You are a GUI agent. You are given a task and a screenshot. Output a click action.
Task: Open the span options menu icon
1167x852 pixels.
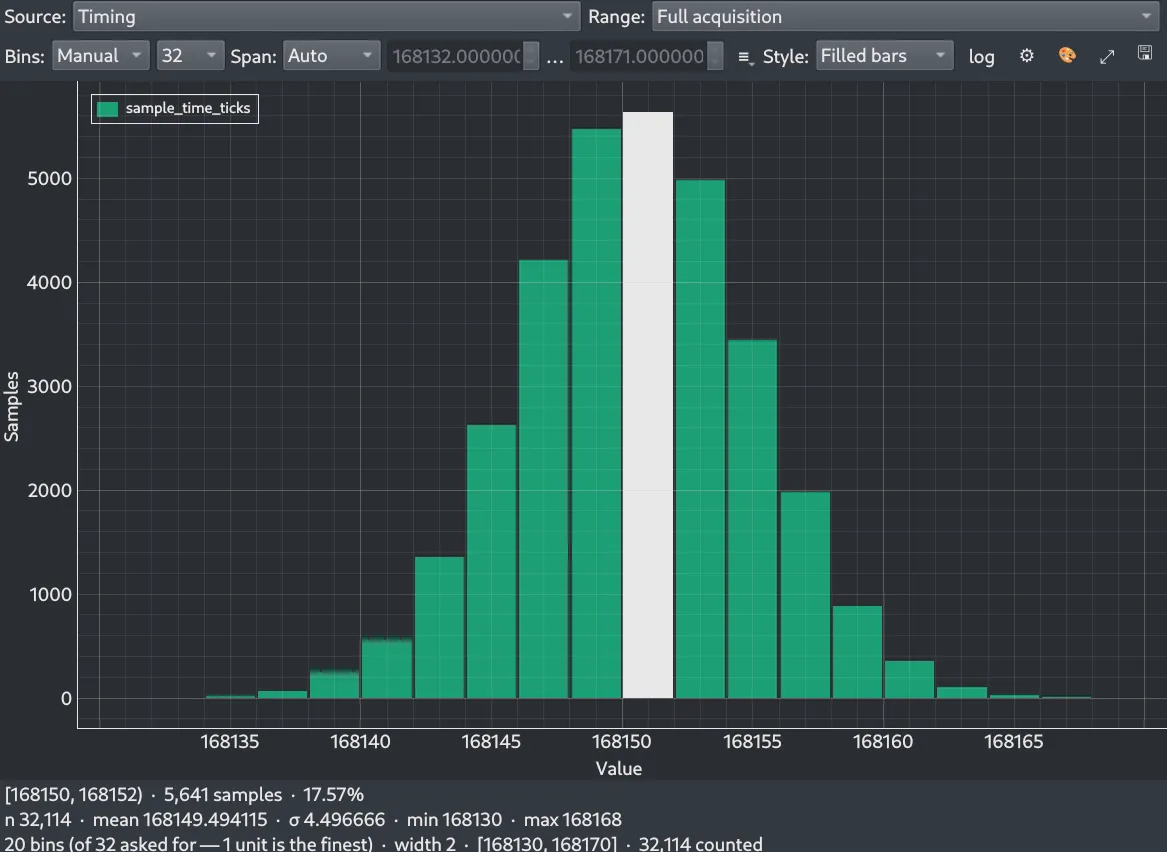[x=745, y=57]
